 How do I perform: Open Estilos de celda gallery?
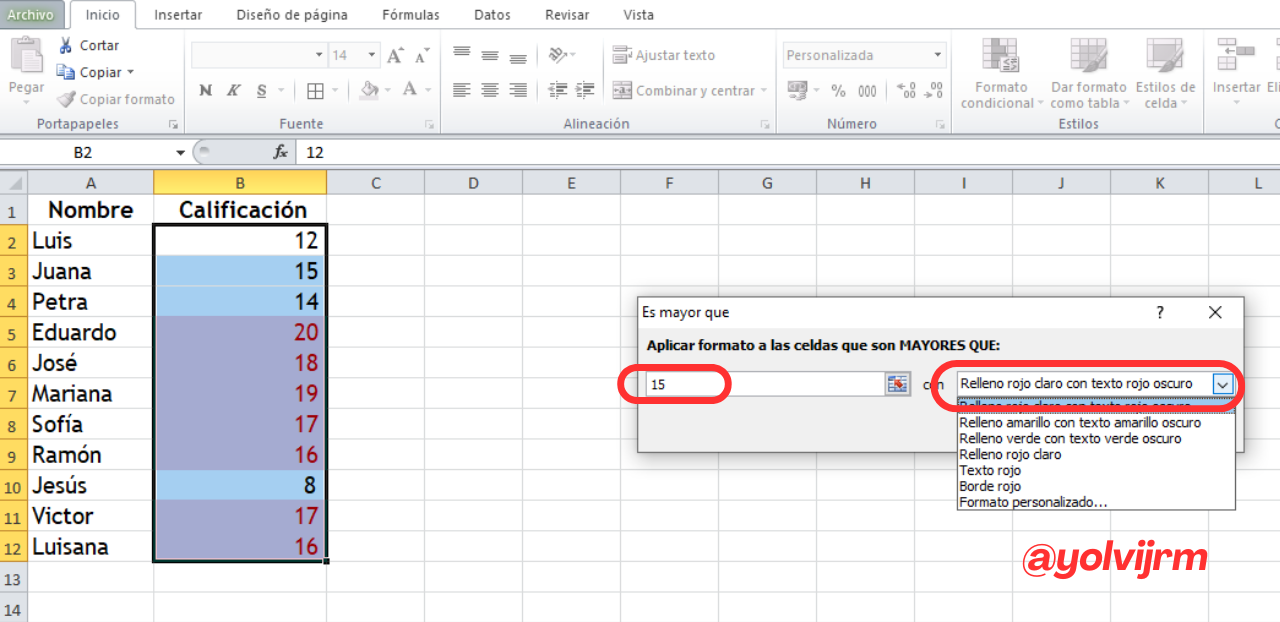pyautogui.click(x=1165, y=74)
